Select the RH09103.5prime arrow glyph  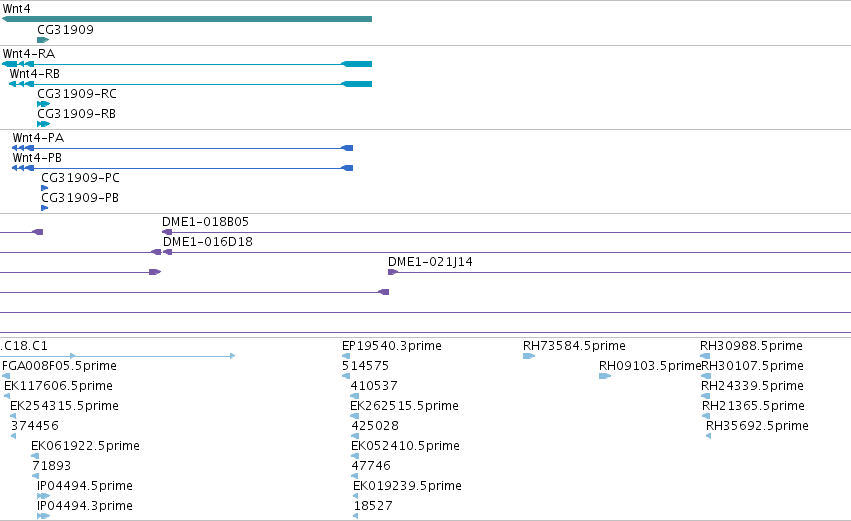[605, 376]
